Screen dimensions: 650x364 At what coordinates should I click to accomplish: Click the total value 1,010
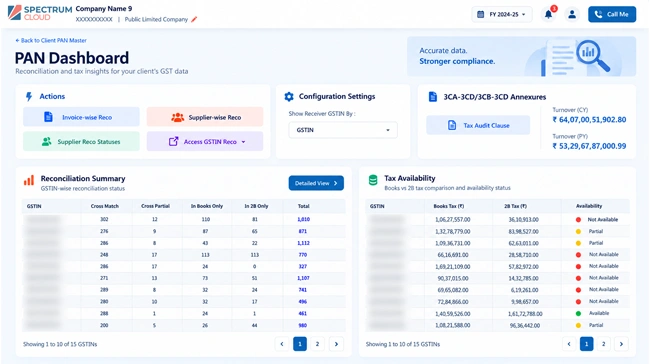[x=303, y=219]
